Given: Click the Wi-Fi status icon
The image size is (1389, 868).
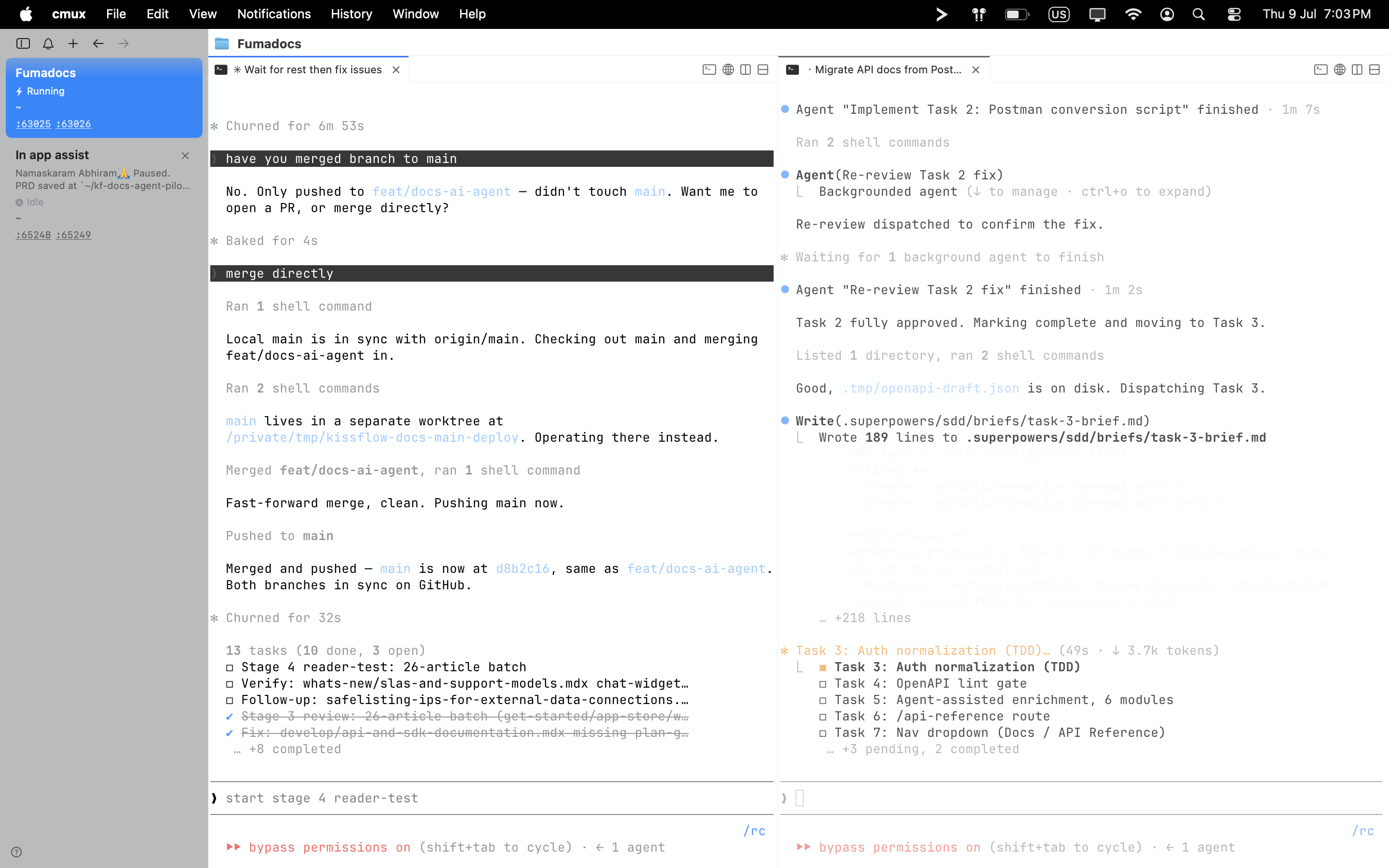Looking at the screenshot, I should 1132,14.
